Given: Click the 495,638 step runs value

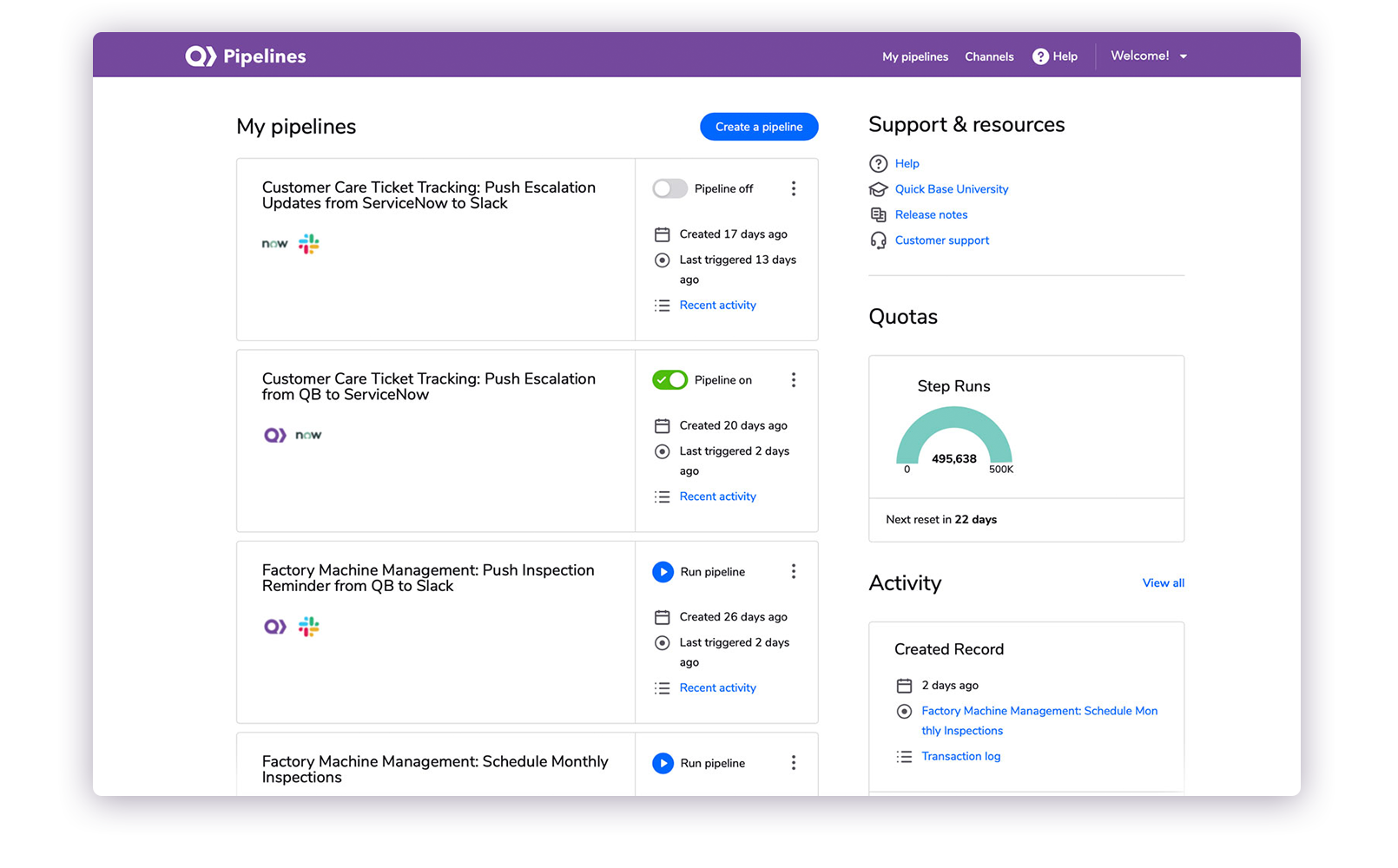Looking at the screenshot, I should [x=953, y=459].
